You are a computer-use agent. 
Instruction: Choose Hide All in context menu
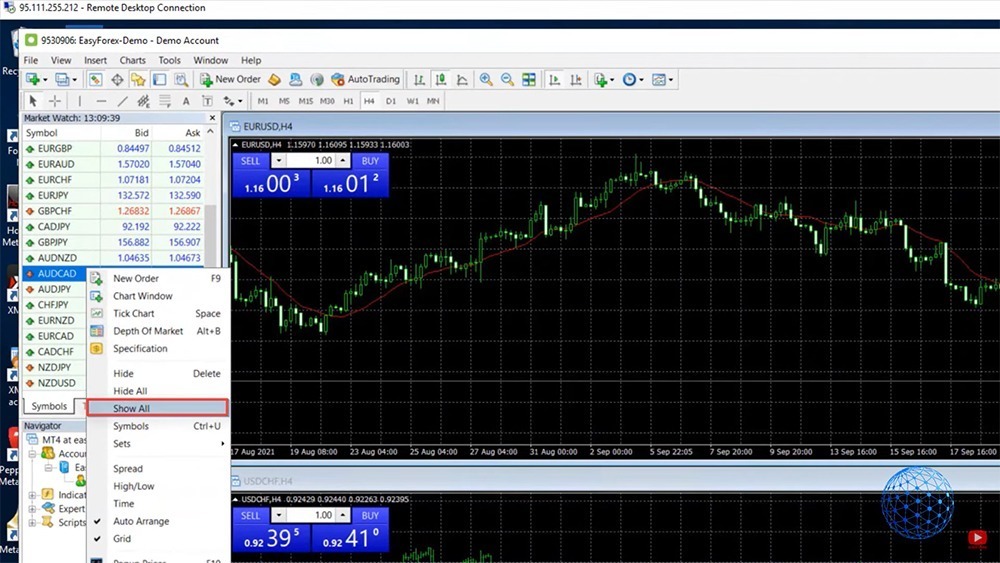coord(158,391)
